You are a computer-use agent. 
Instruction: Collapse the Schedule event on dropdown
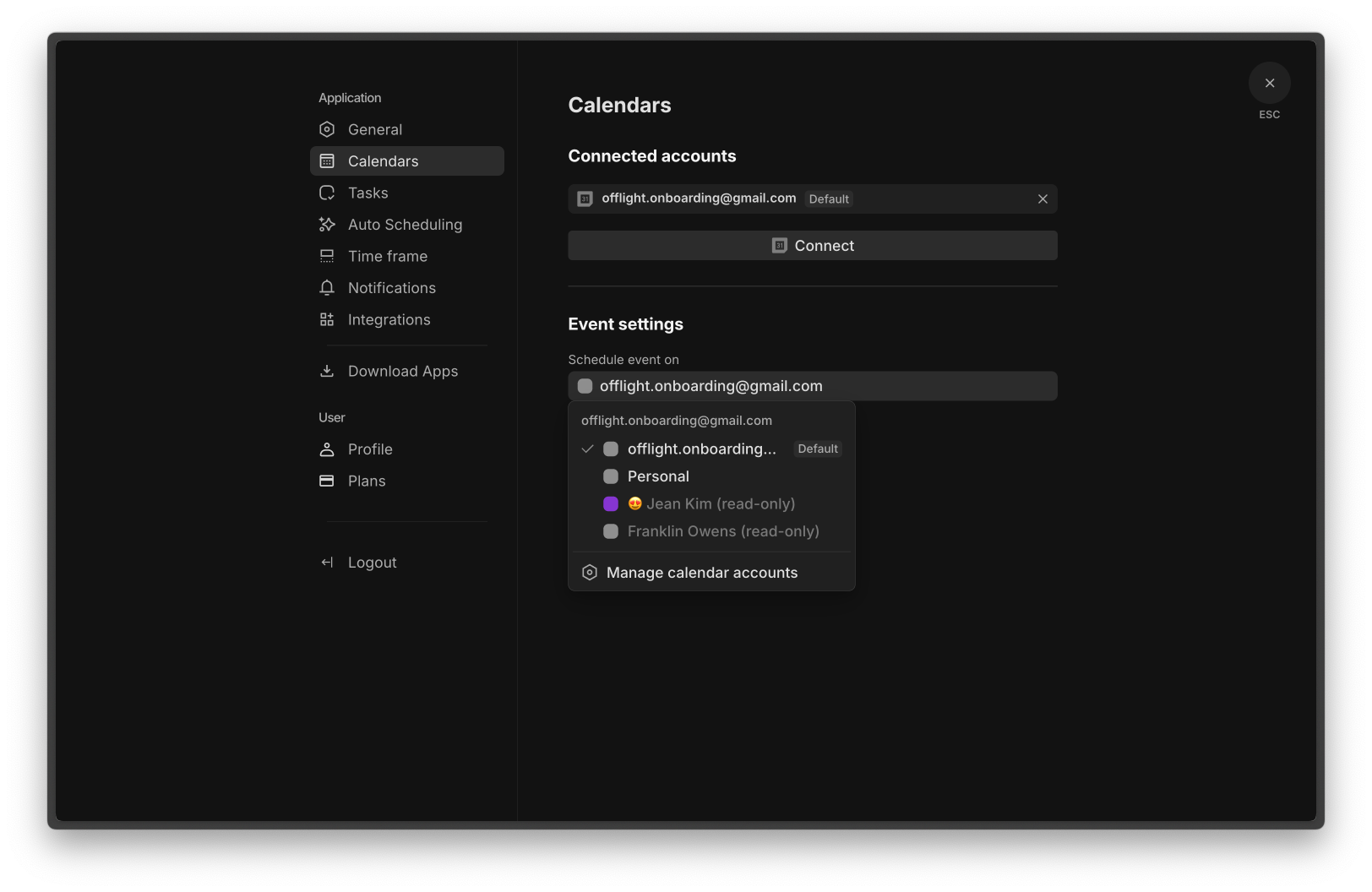[x=813, y=386]
